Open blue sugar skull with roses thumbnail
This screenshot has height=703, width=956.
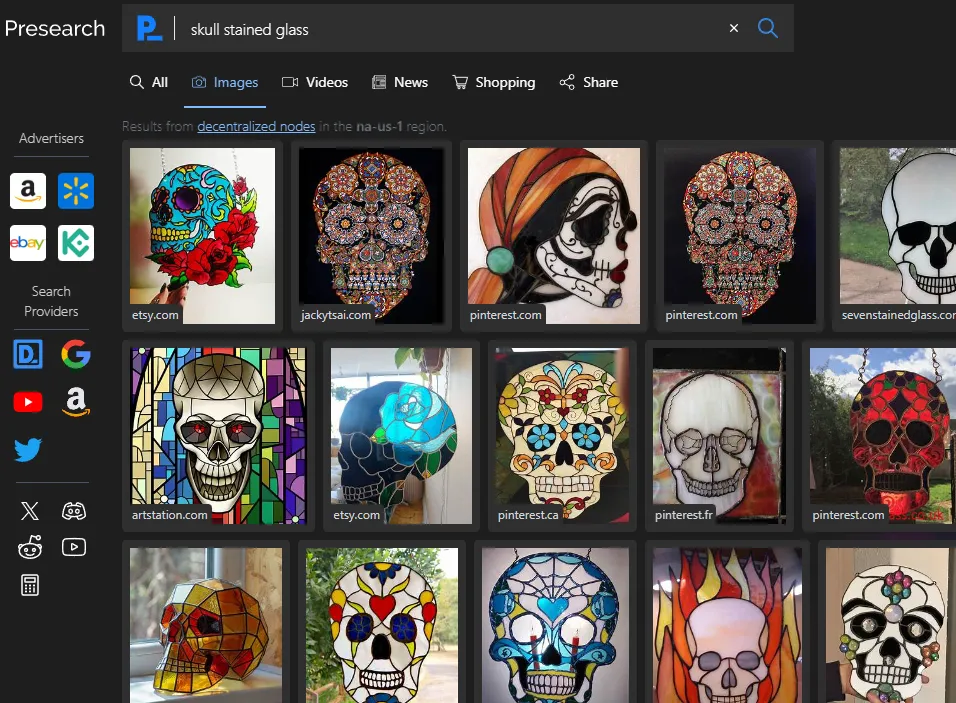click(202, 236)
